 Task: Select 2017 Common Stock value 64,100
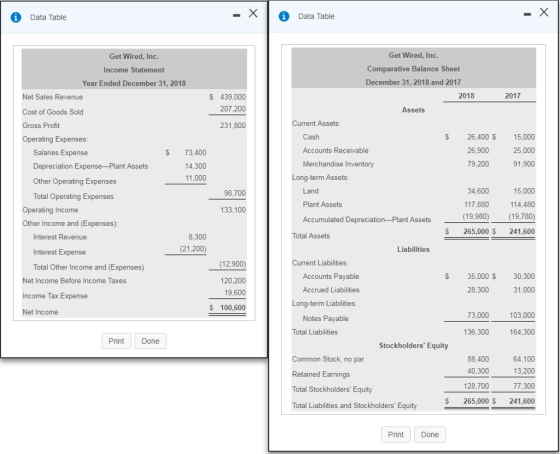524,359
